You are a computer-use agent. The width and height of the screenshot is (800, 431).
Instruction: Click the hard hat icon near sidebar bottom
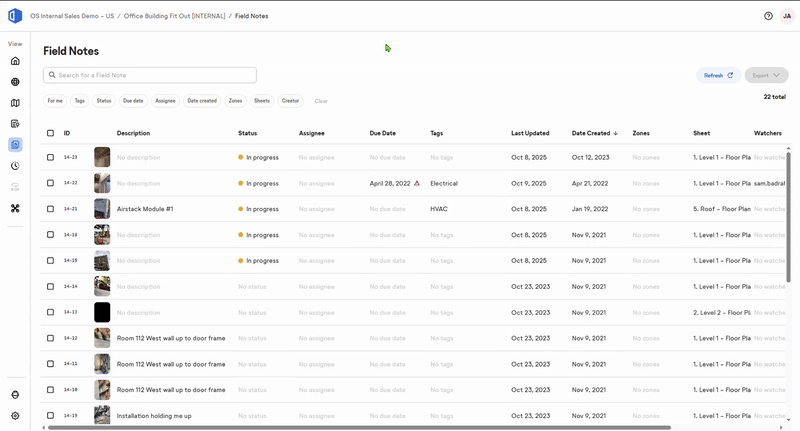(x=15, y=395)
